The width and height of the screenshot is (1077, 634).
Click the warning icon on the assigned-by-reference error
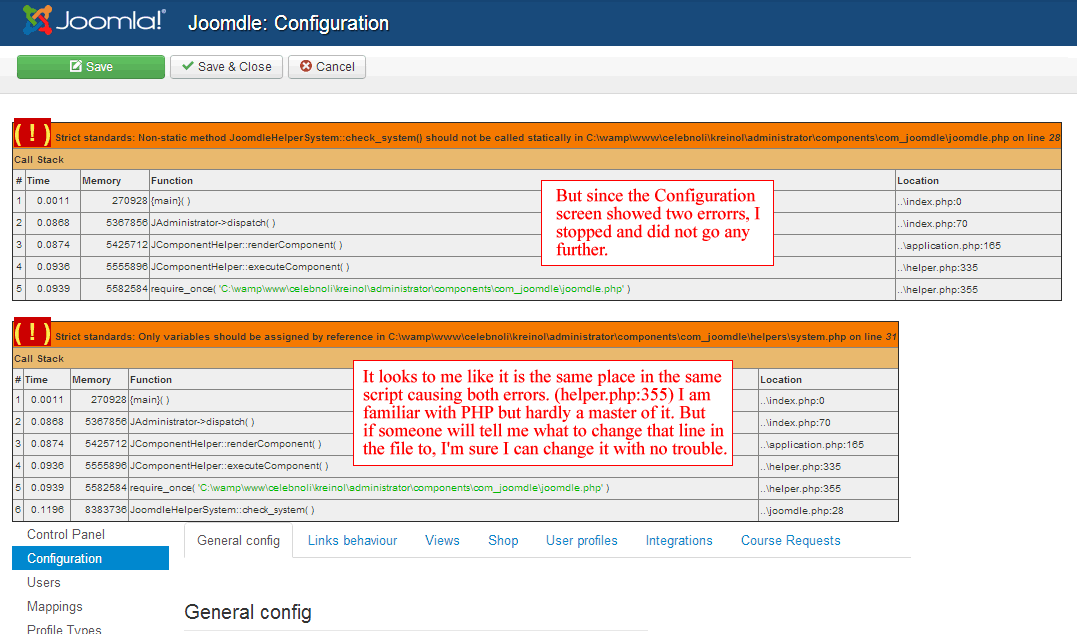coord(32,333)
